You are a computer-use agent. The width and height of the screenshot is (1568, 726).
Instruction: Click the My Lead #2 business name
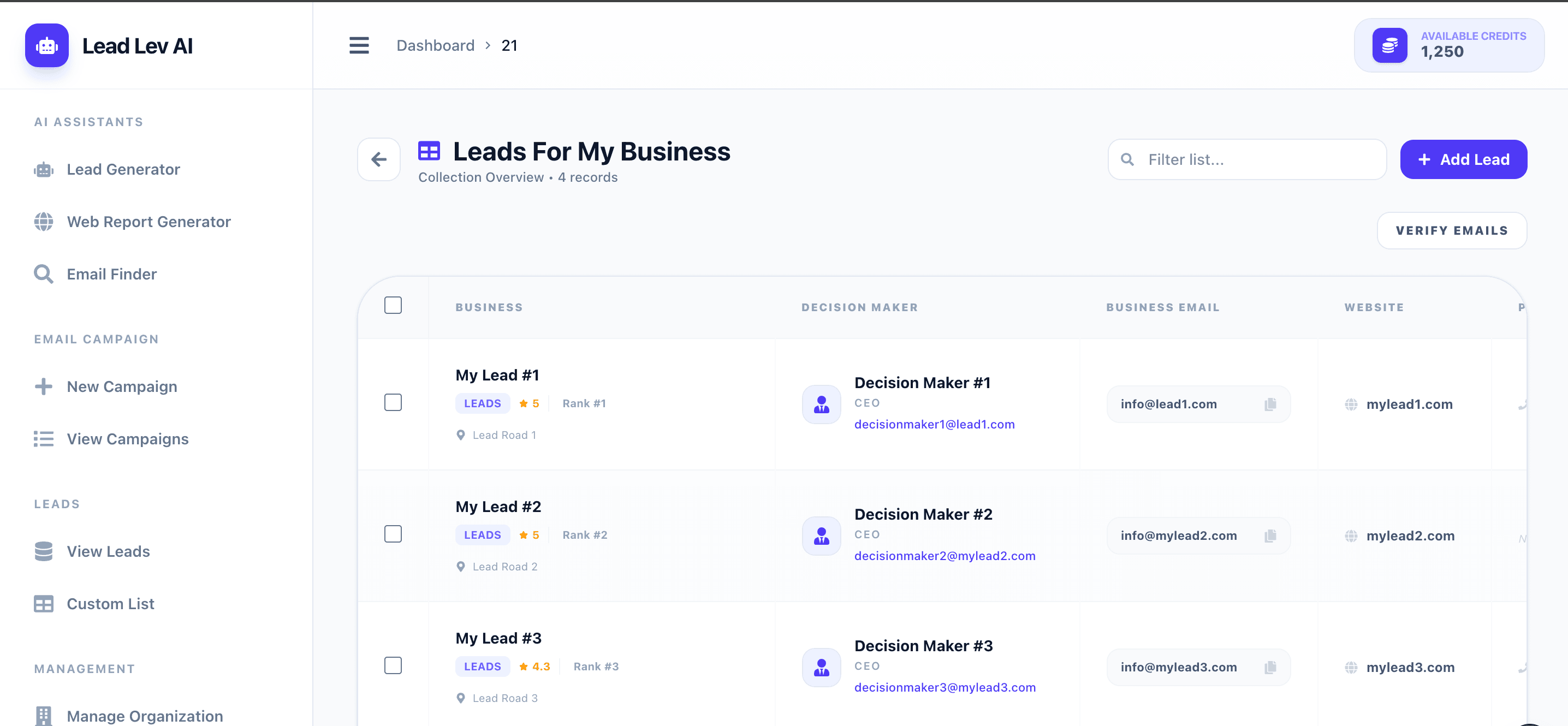point(498,507)
